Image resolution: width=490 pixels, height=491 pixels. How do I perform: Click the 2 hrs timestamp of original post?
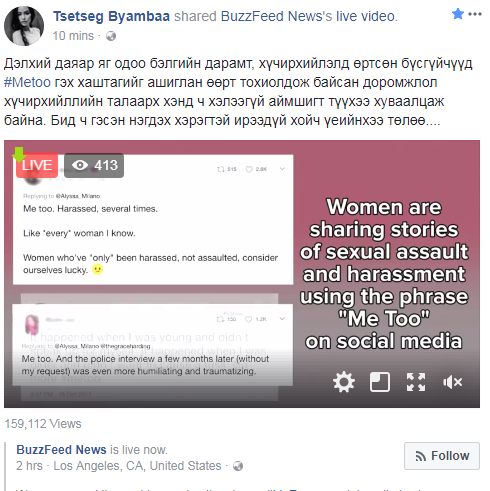[29, 466]
